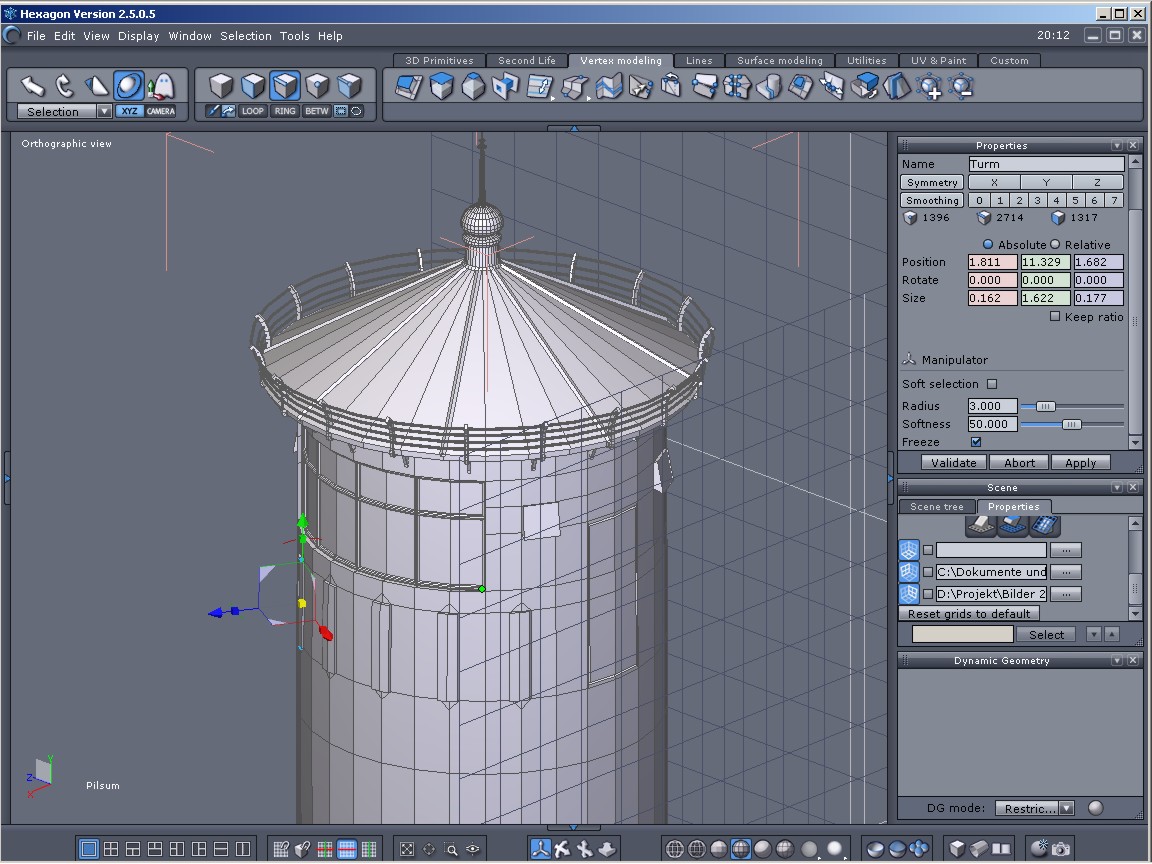Adjust the Softness slider handle
Image resolution: width=1152 pixels, height=864 pixels.
(x=1071, y=424)
